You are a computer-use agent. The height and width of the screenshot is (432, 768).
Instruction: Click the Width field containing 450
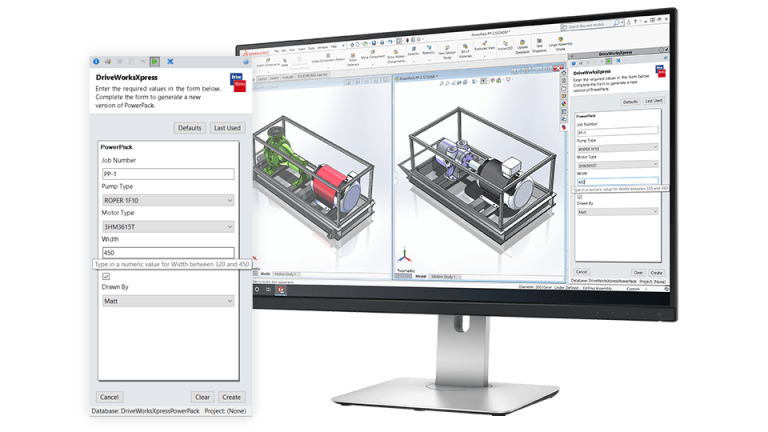tap(167, 253)
